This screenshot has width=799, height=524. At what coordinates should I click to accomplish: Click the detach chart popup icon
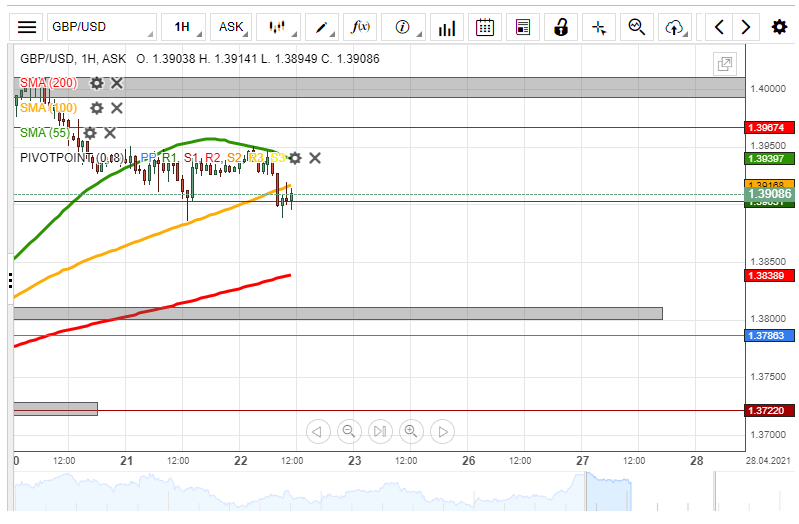(x=724, y=64)
